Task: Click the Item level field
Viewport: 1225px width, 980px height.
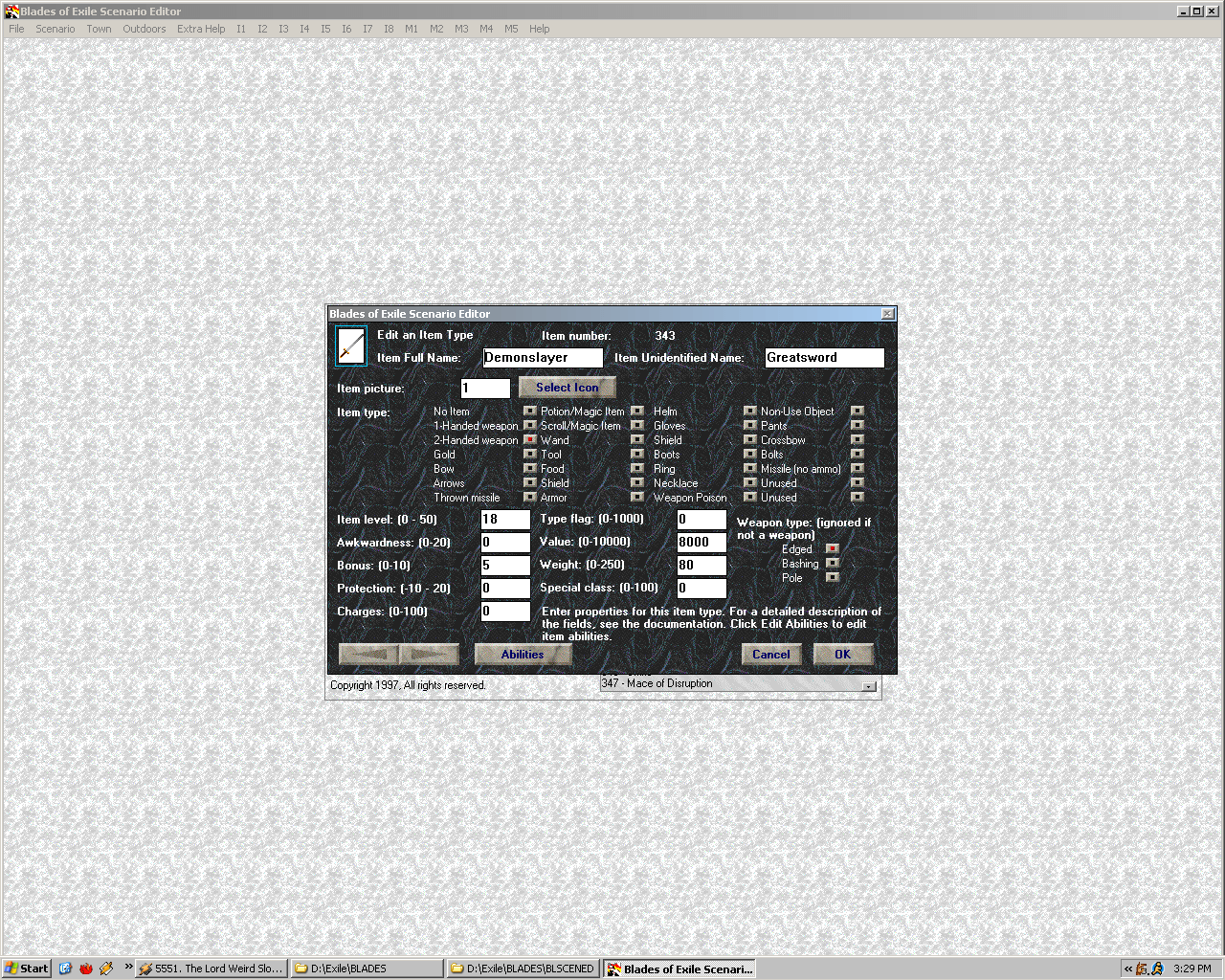Action: (505, 520)
